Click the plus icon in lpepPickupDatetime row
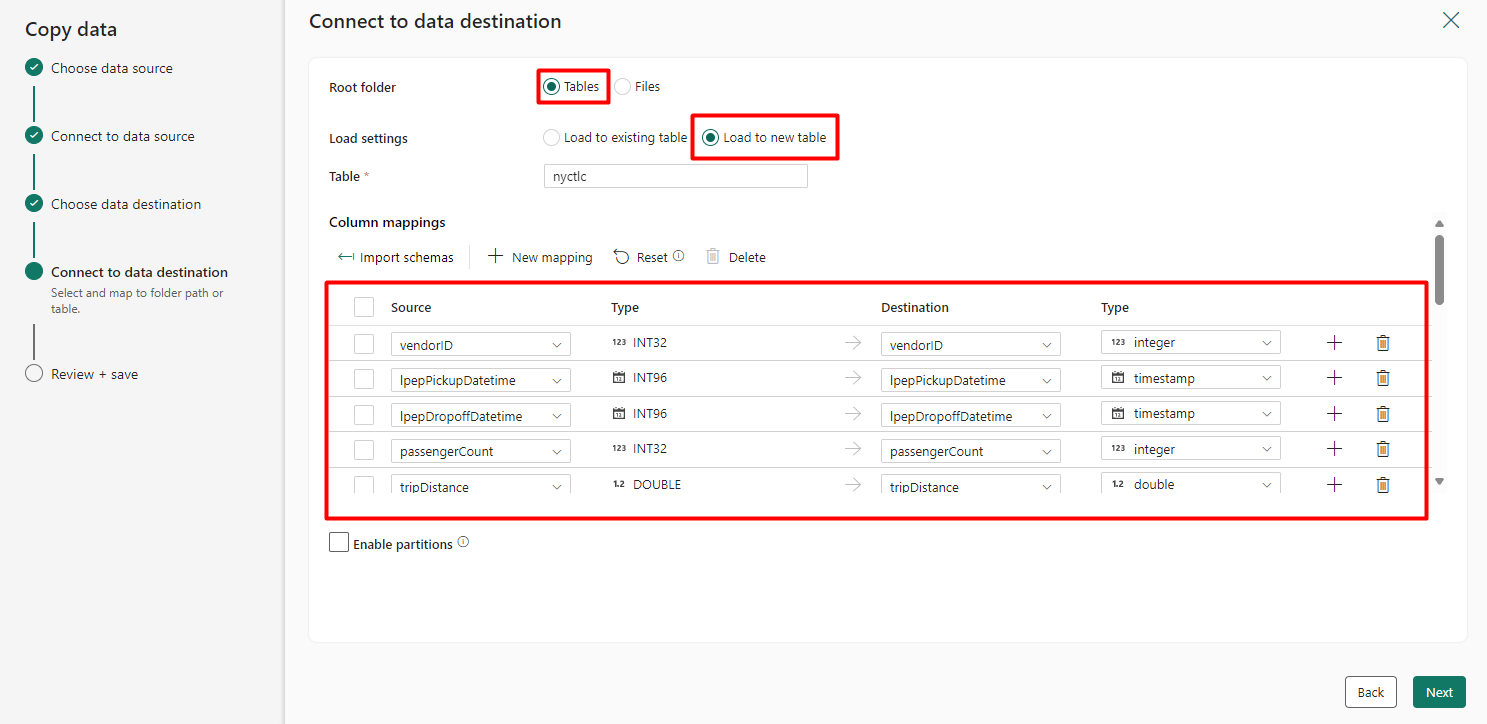The width and height of the screenshot is (1487, 724). pos(1334,378)
